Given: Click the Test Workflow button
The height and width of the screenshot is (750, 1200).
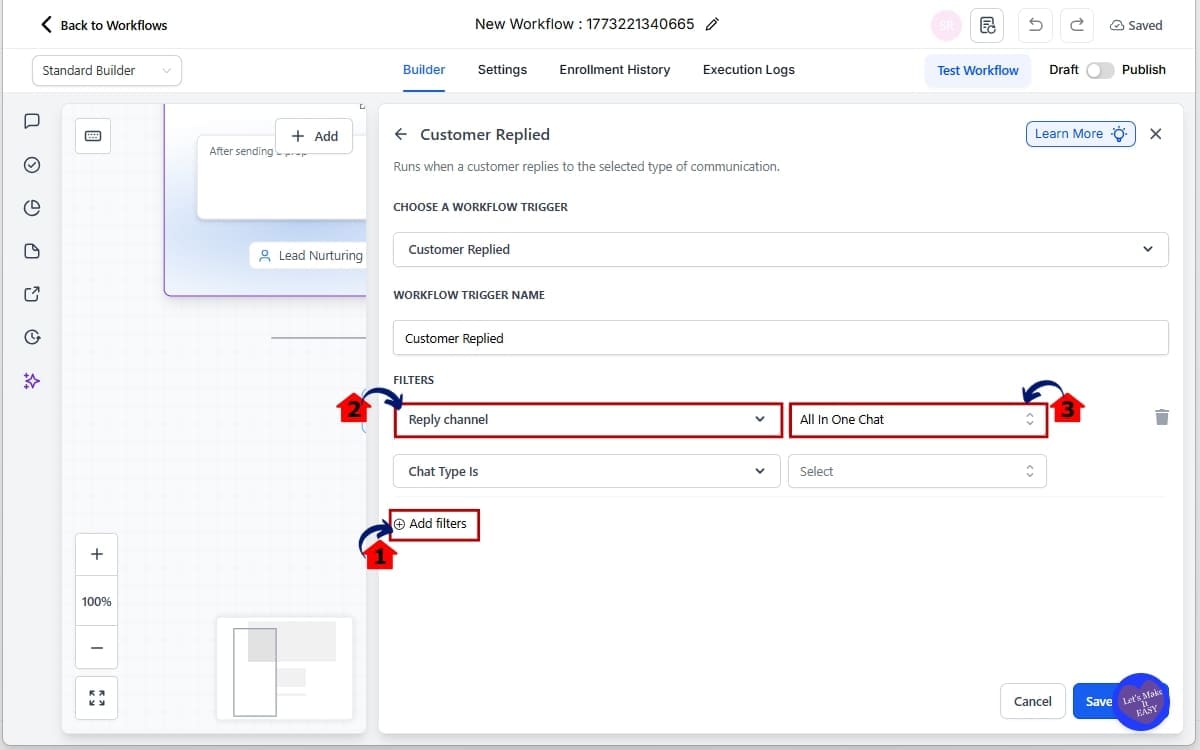Looking at the screenshot, I should coord(978,70).
